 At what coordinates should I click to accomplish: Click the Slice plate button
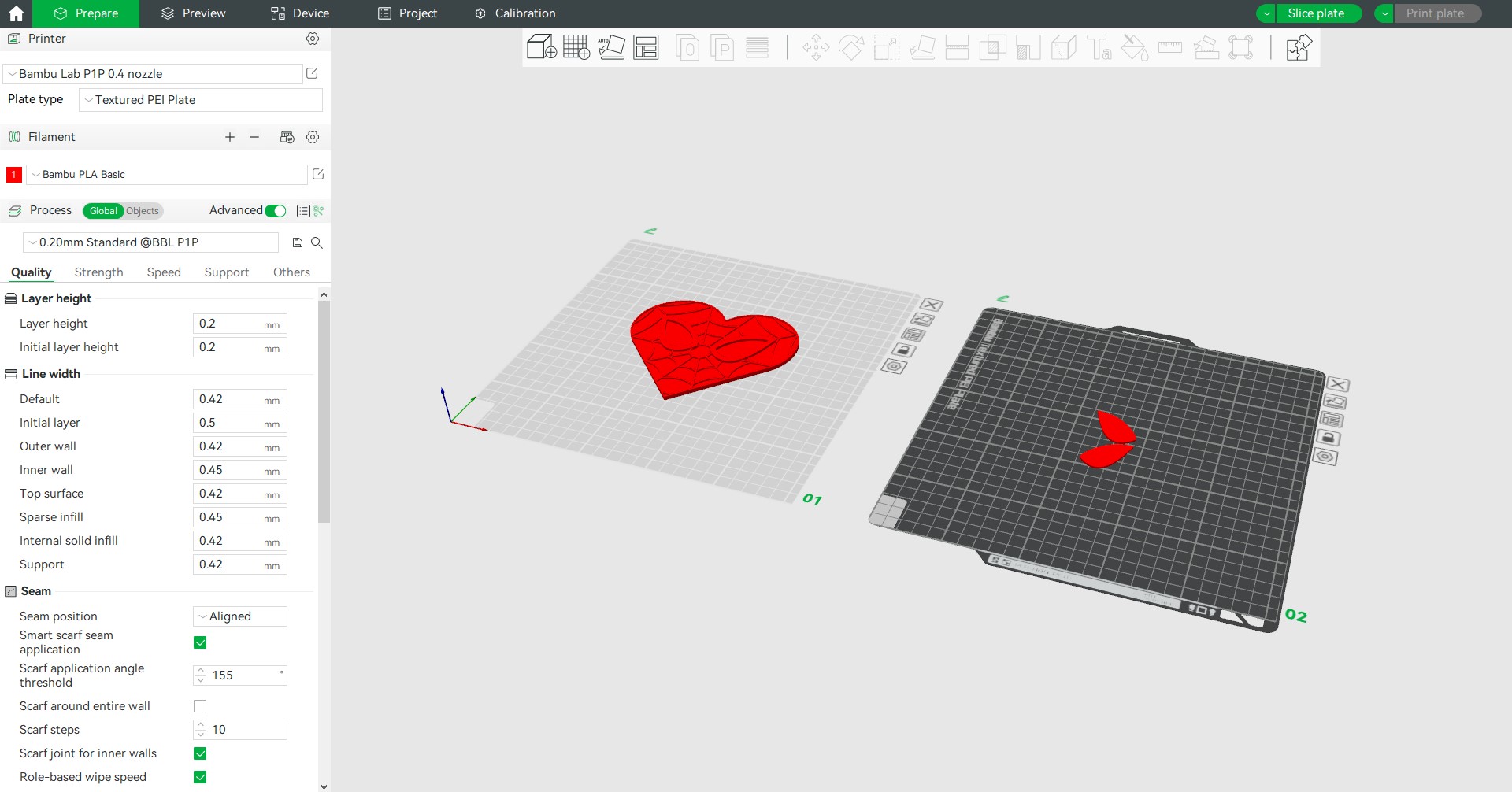click(x=1318, y=13)
